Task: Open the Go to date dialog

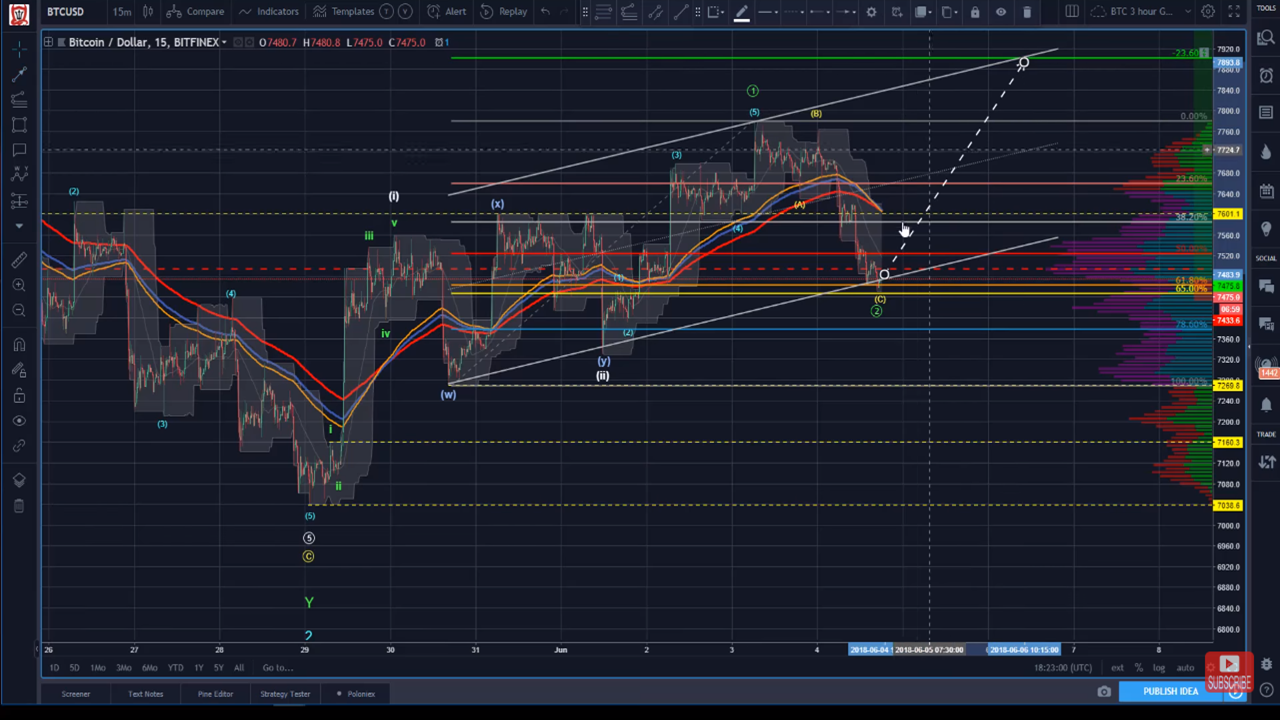Action: [277, 668]
